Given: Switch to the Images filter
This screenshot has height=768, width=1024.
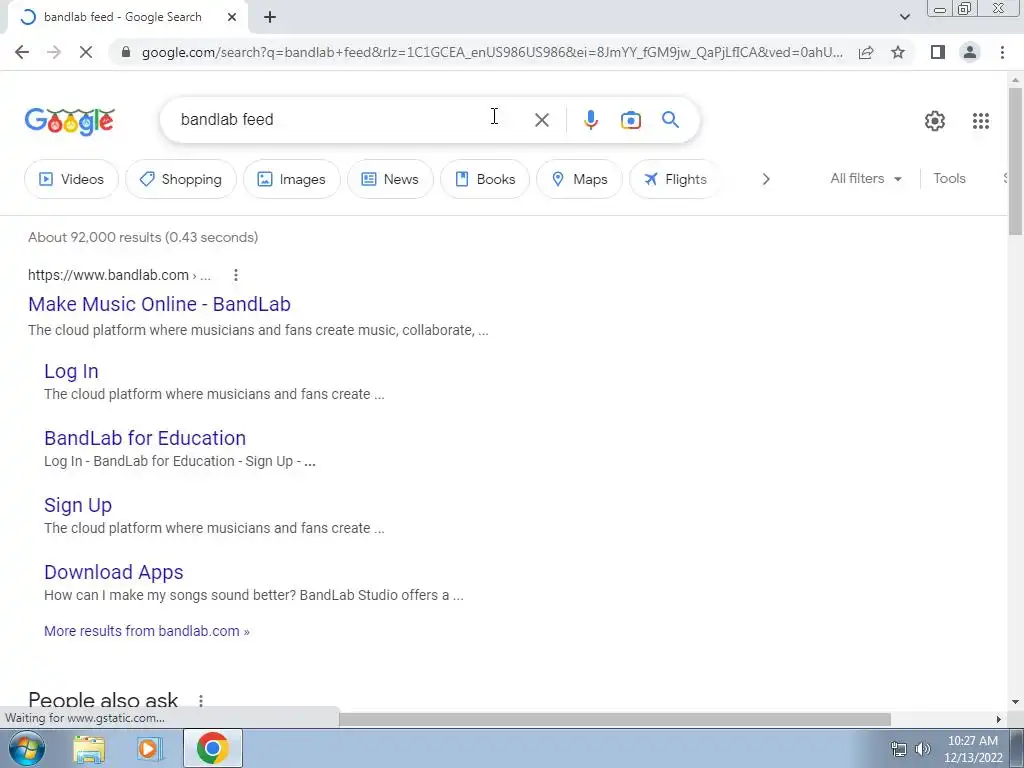Looking at the screenshot, I should [x=291, y=179].
